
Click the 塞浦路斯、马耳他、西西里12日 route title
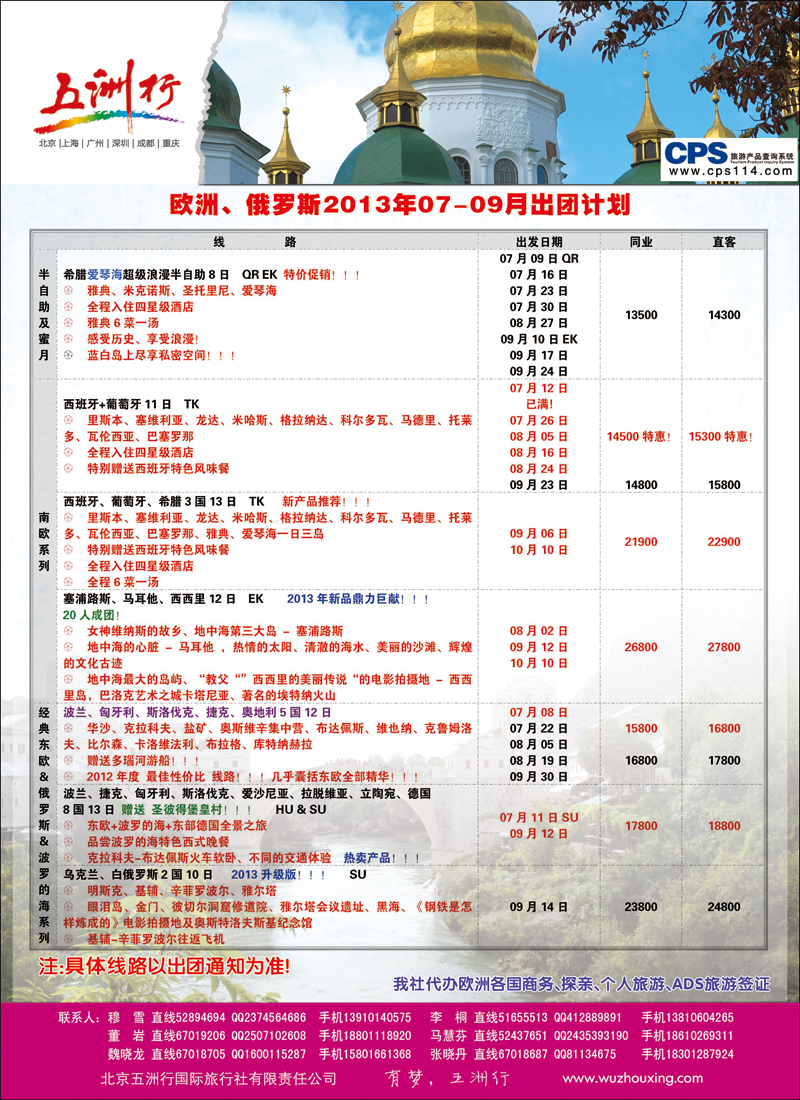pos(150,599)
